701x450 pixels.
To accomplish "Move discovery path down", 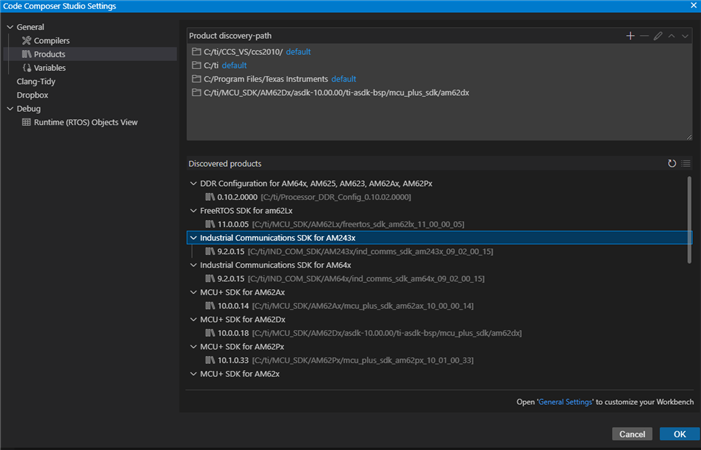I will (685, 36).
